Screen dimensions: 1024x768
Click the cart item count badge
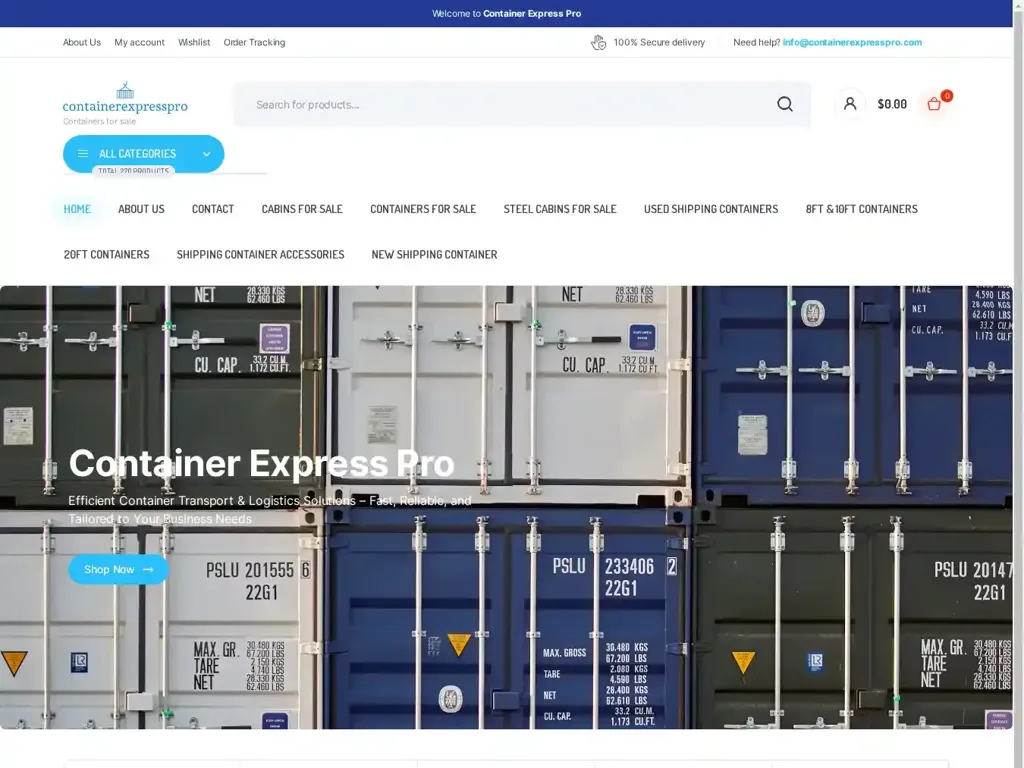pos(947,95)
